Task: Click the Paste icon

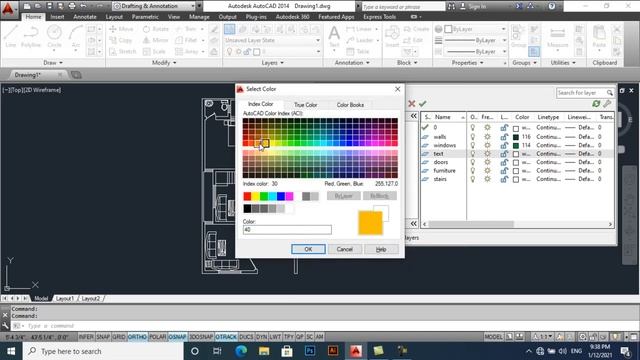Action: click(599, 37)
